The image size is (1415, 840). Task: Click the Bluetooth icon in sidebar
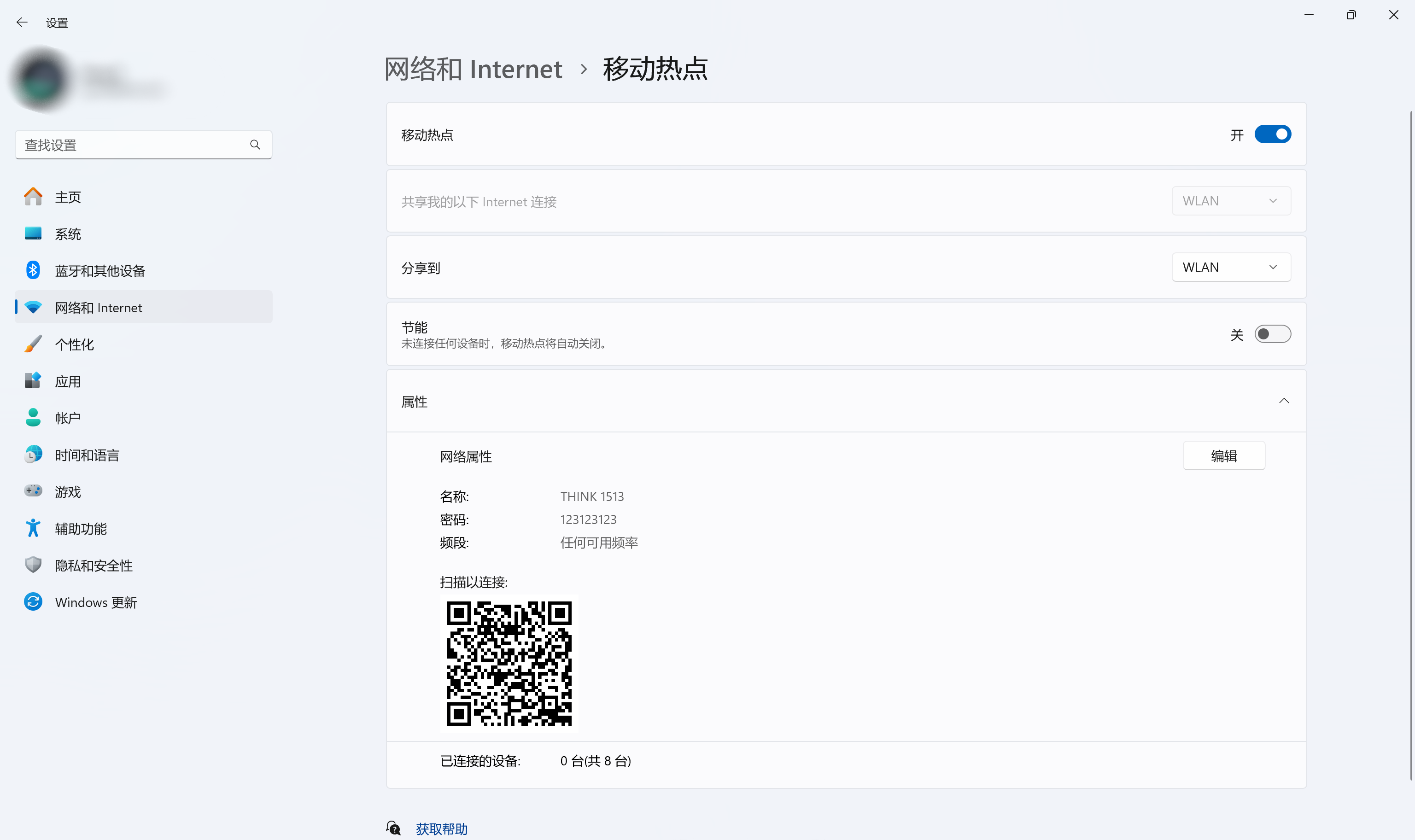pos(33,271)
